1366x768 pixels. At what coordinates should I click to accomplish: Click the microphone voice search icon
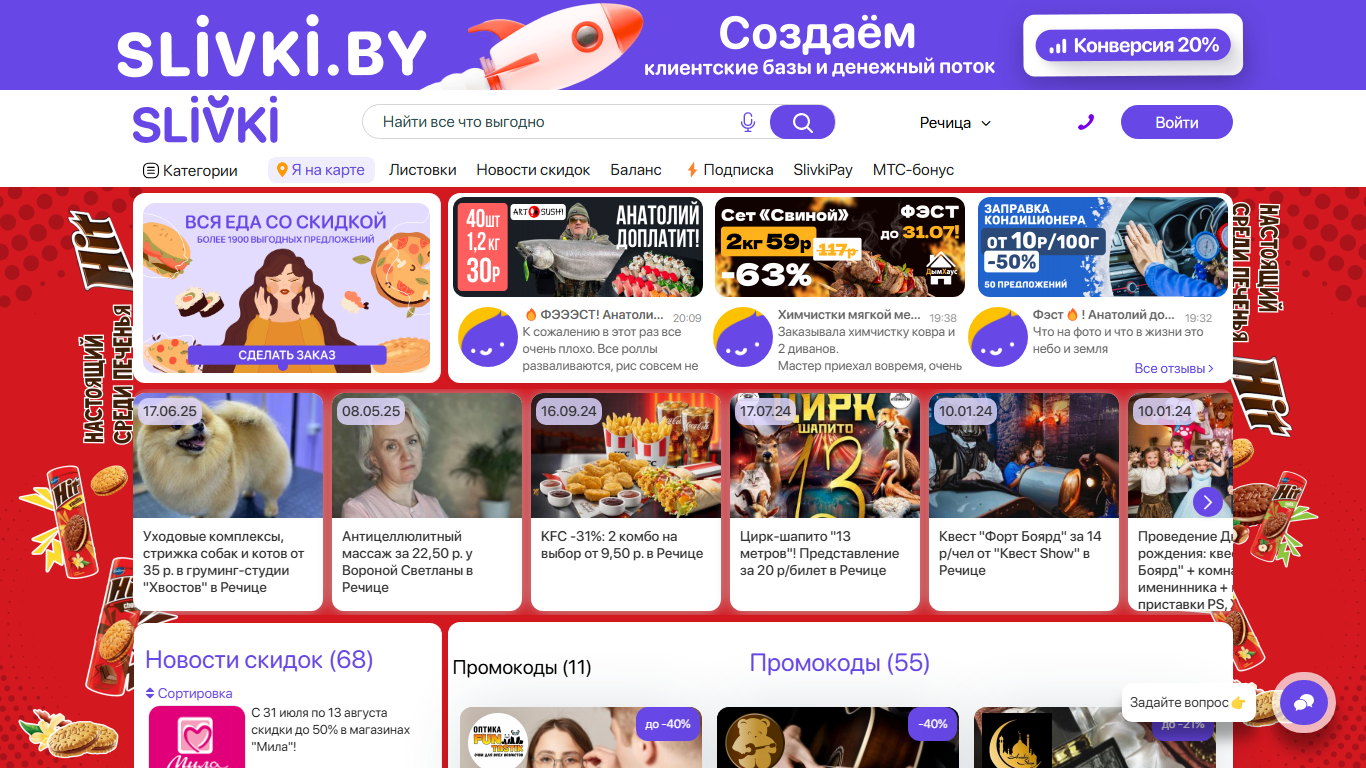747,122
